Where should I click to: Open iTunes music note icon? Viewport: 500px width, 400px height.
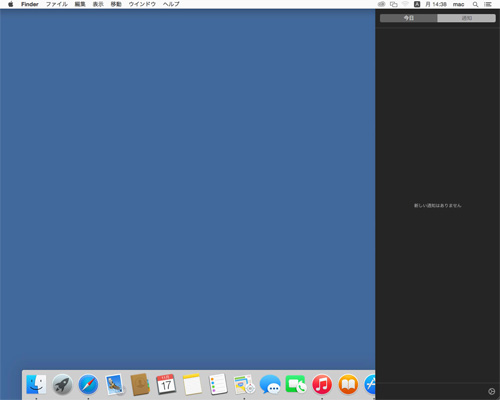click(x=322, y=384)
